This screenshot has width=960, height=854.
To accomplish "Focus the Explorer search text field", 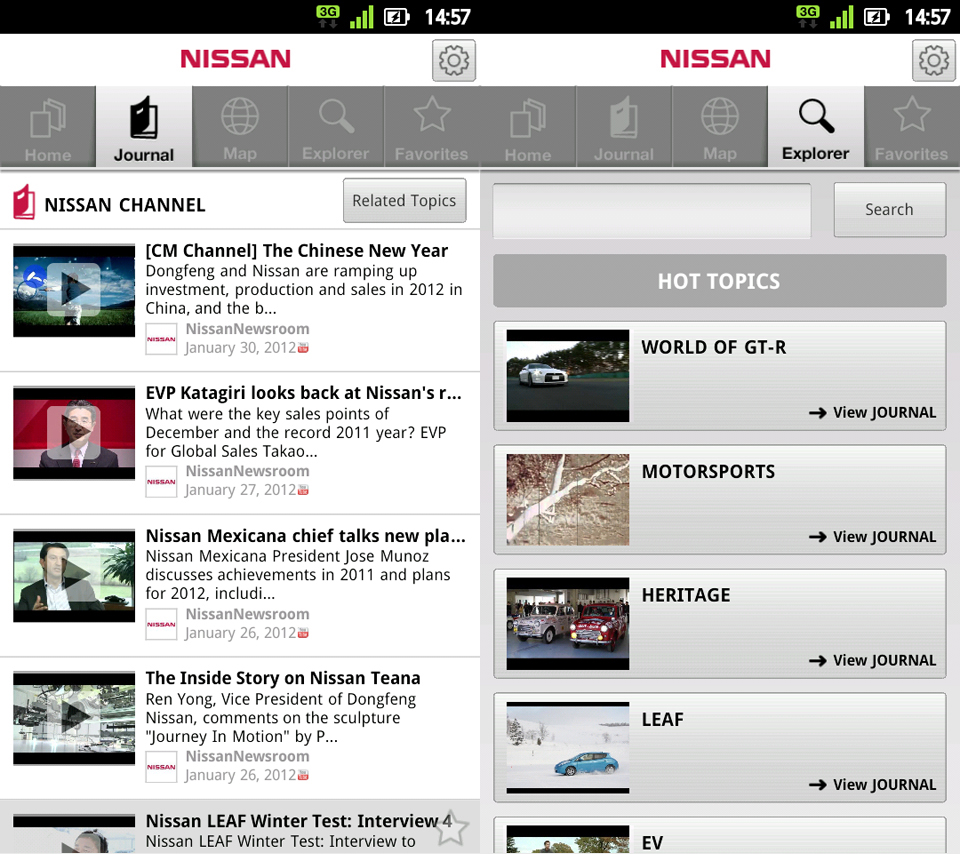I will 652,211.
